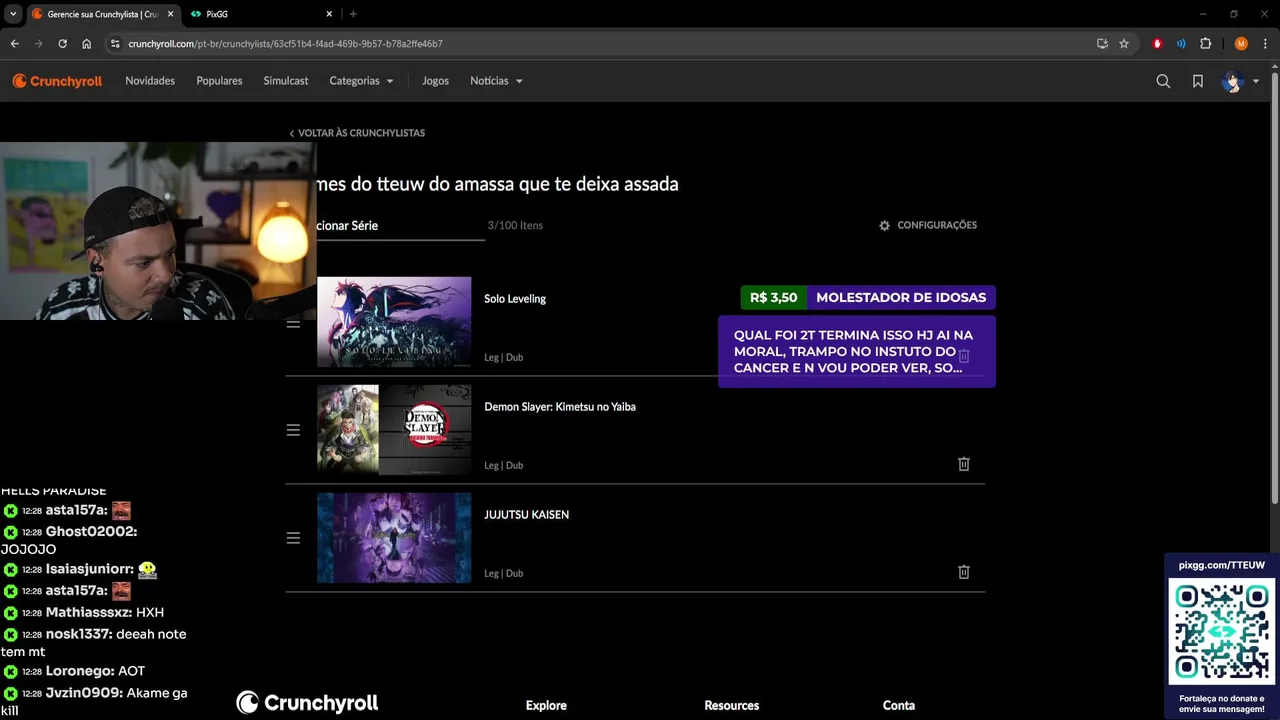Click Loronego chat message AOT

click(x=131, y=672)
